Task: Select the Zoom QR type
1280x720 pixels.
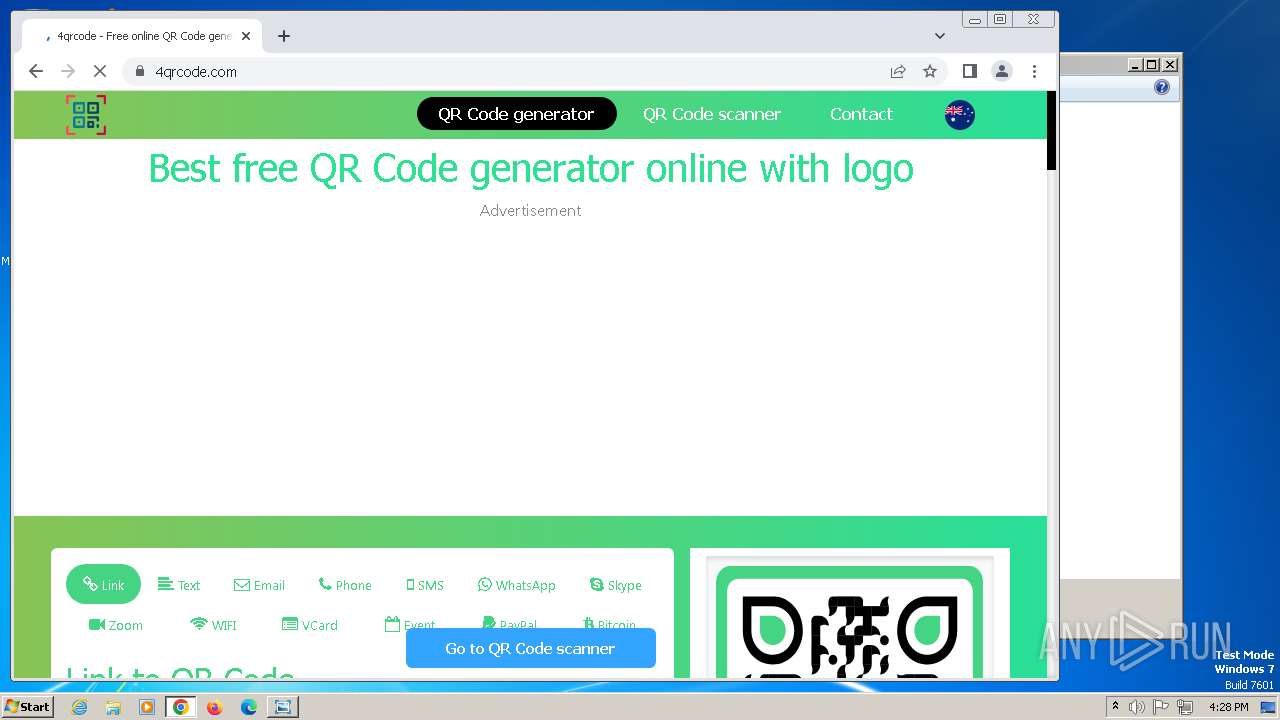Action: pyautogui.click(x=116, y=625)
